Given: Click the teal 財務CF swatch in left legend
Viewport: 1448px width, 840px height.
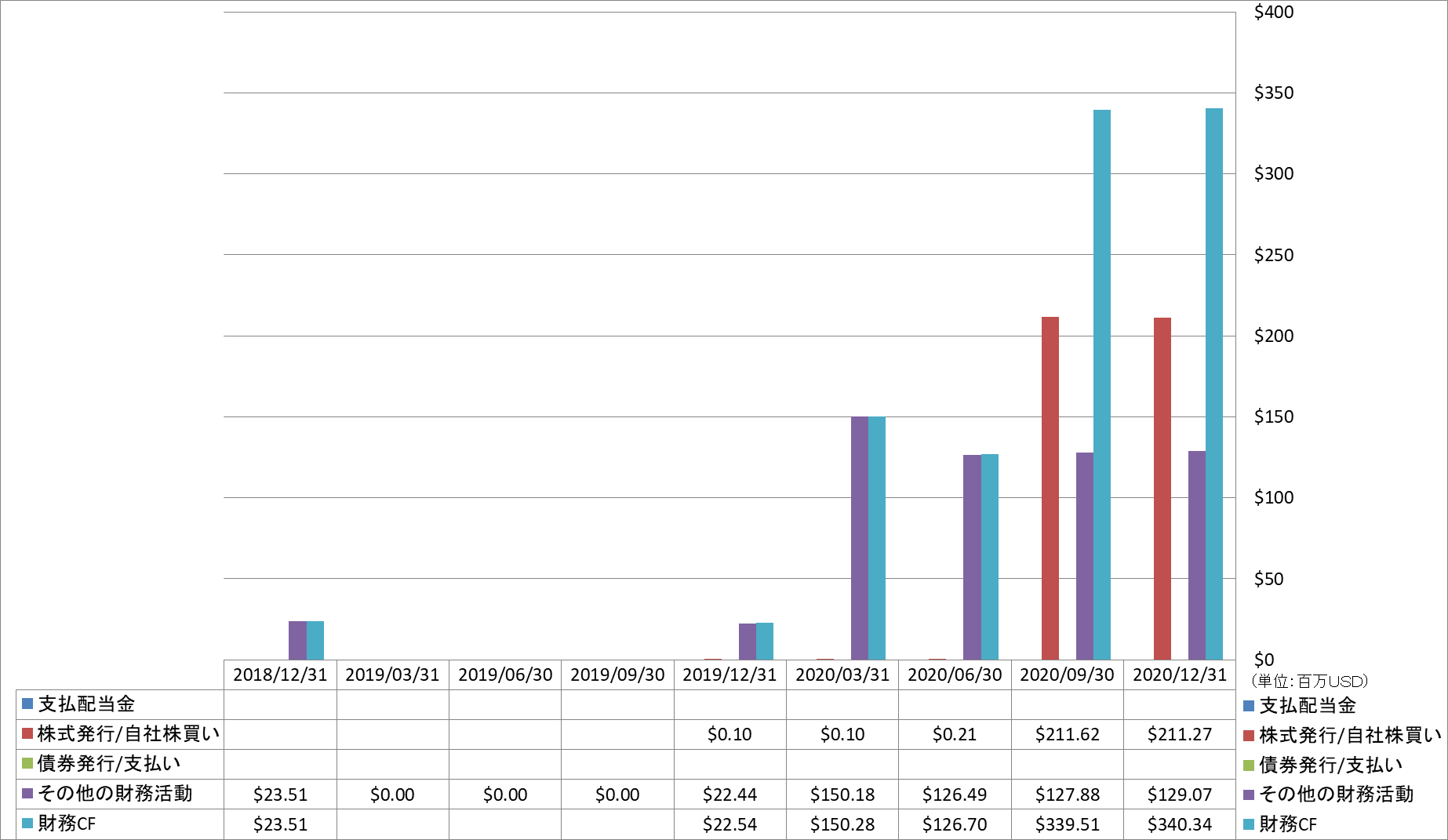Looking at the screenshot, I should tap(27, 823).
